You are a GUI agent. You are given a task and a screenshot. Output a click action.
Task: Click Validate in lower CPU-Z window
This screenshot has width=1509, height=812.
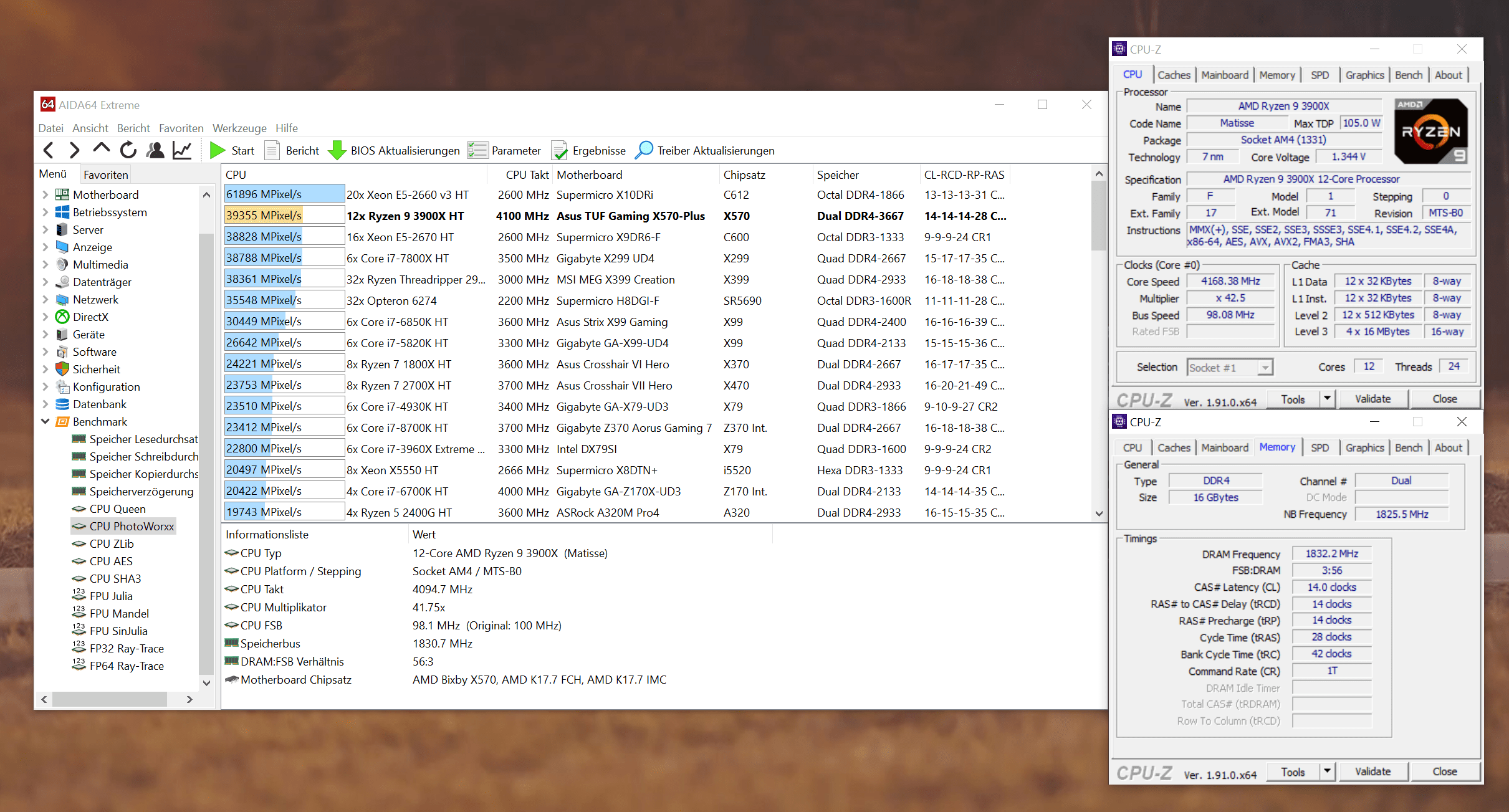tap(1372, 771)
